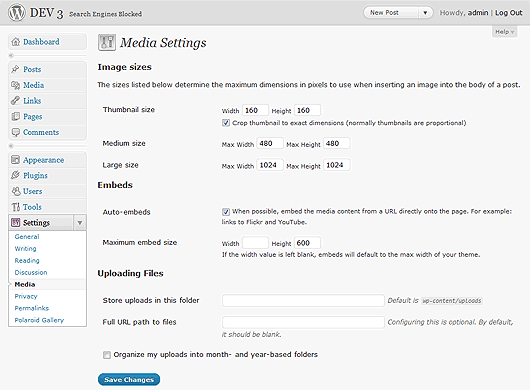Viewport: 530px width, 390px height.
Task: Click the Maximum embed Width field
Action: coord(256,243)
